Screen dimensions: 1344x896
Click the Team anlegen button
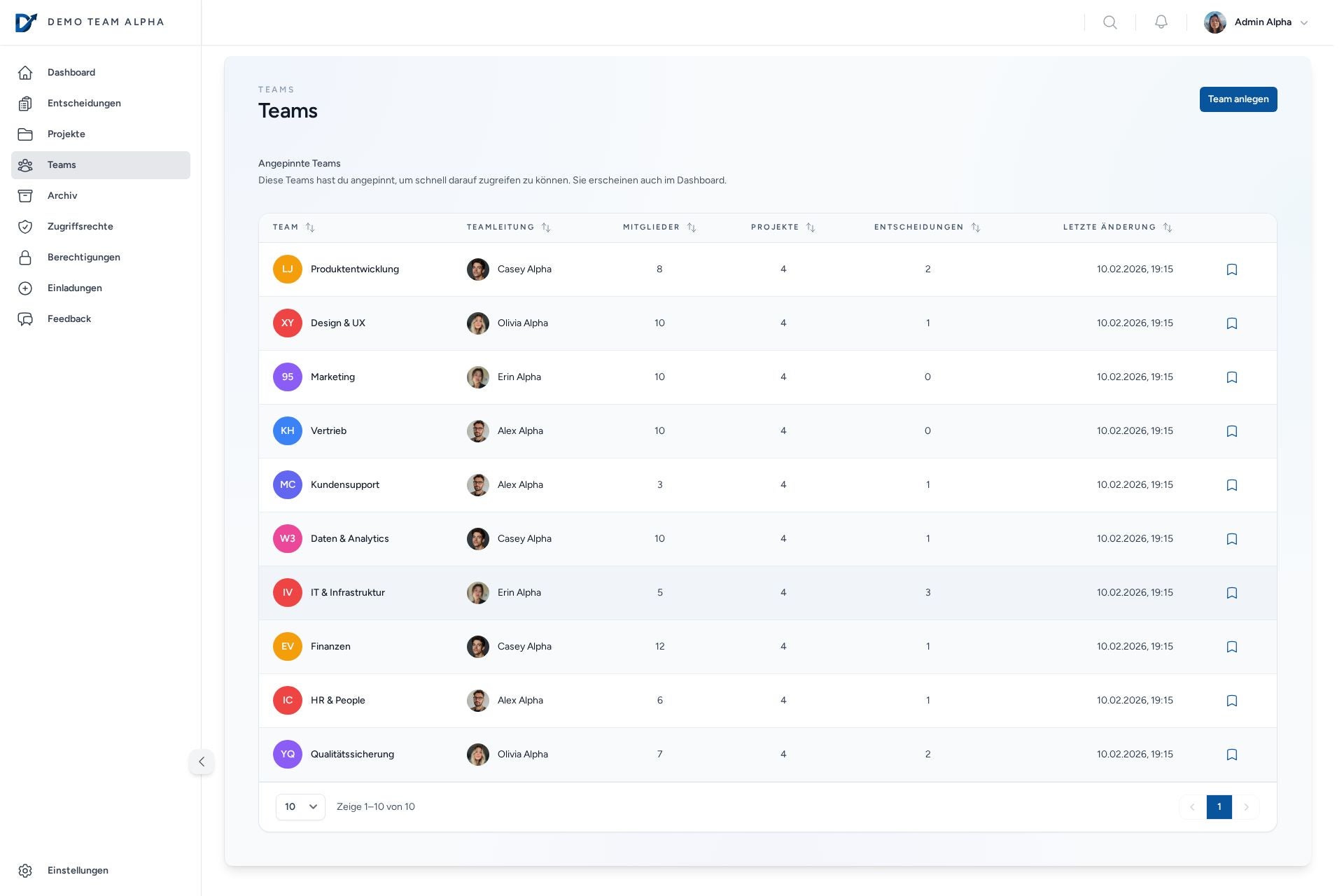[1238, 99]
